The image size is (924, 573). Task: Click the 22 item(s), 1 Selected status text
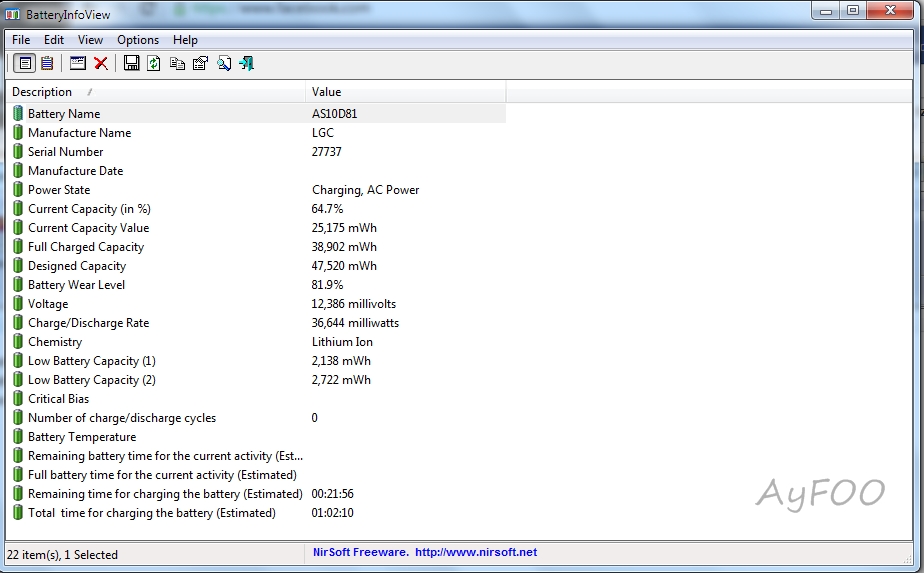62,555
